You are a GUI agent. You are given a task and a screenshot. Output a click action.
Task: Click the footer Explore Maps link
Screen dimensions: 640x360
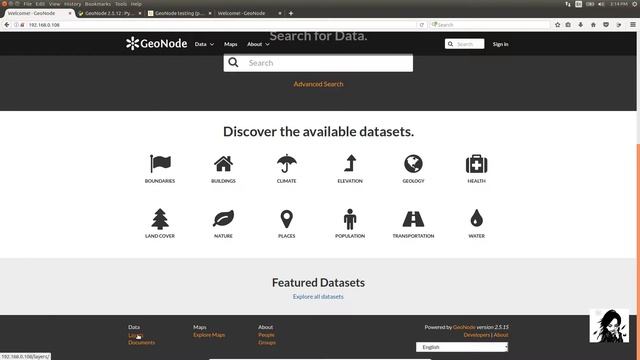coord(209,335)
